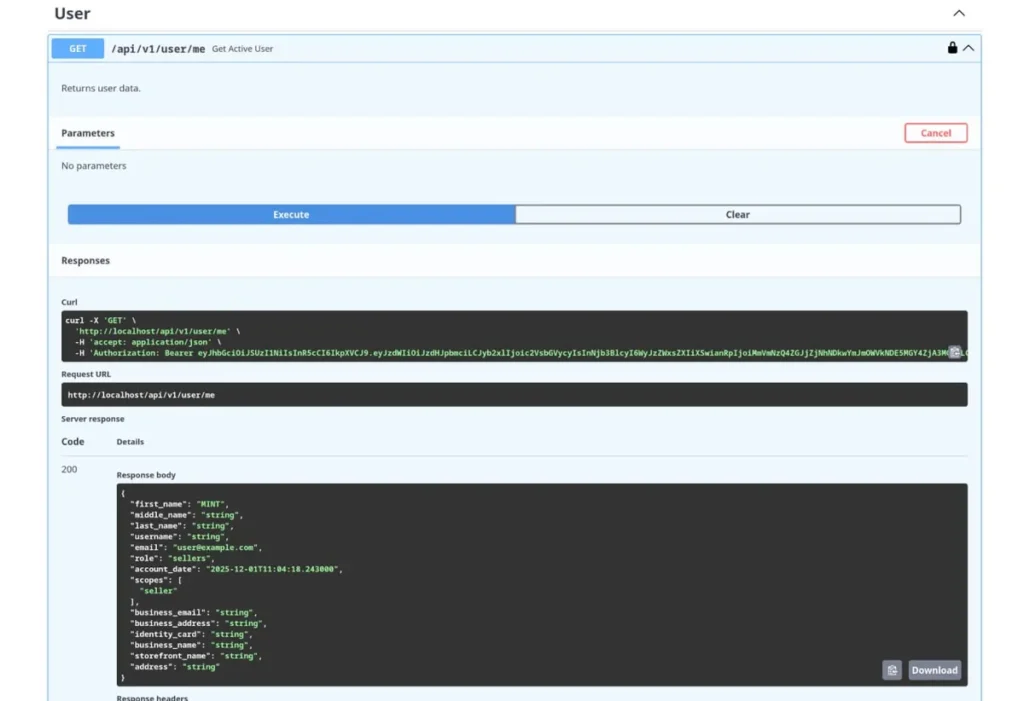The image size is (1024, 701).
Task: Click the 200 response code
Action: click(69, 469)
